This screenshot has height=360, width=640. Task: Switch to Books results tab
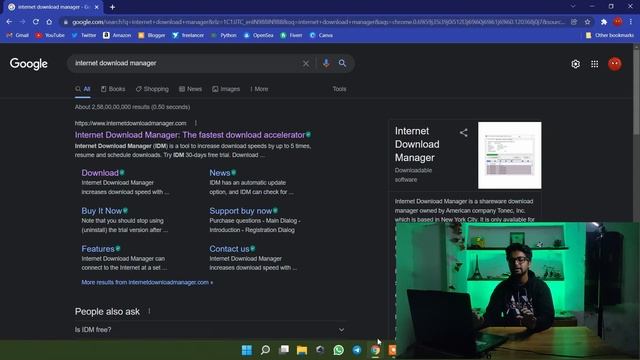[113, 89]
